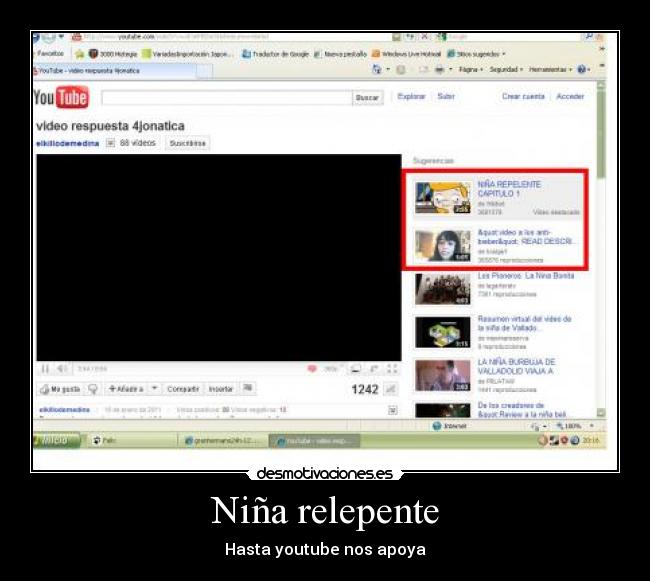Screen dimensions: 650x581
Task: Click the video a los anti-bieber title
Action: pos(526,237)
